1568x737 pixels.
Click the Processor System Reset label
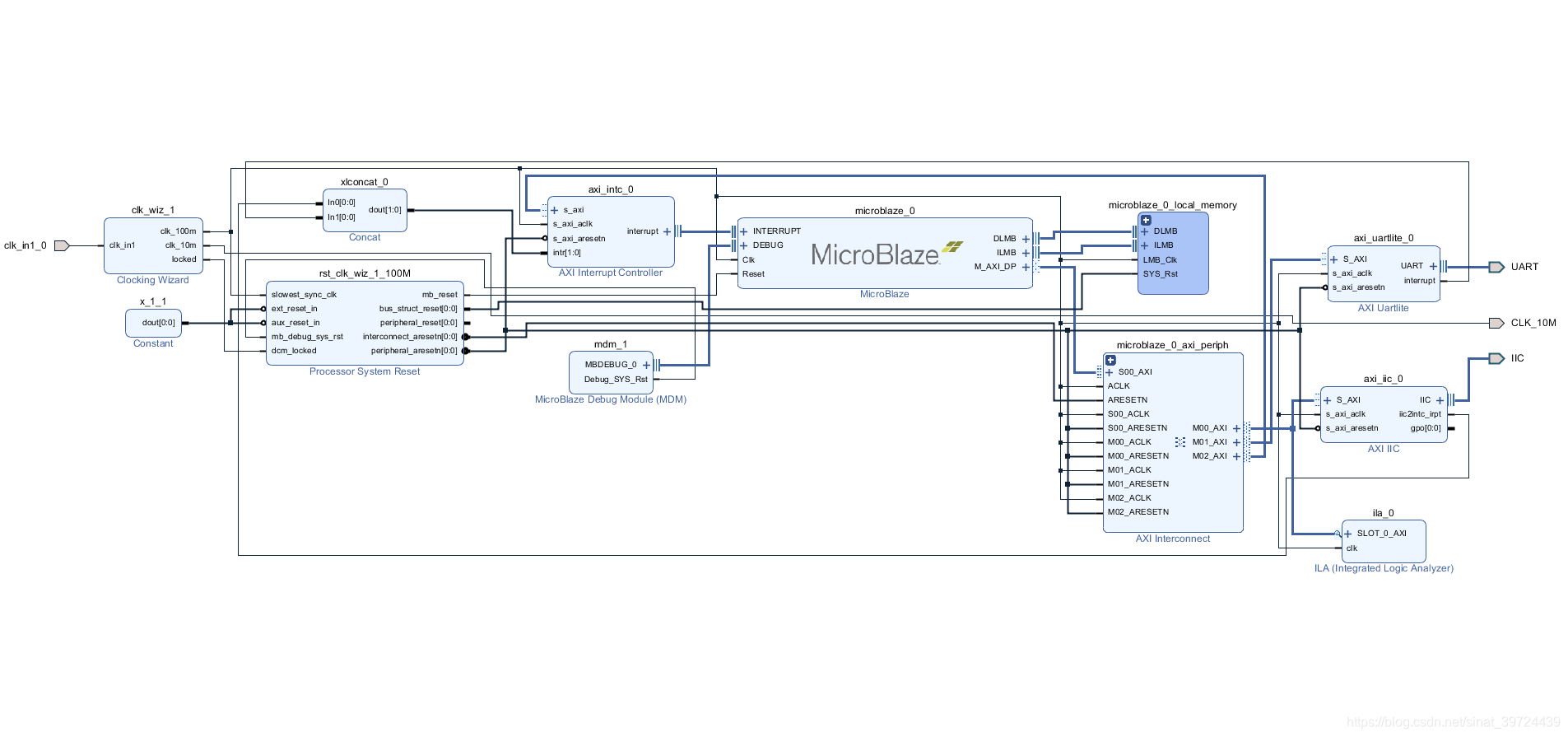[365, 371]
